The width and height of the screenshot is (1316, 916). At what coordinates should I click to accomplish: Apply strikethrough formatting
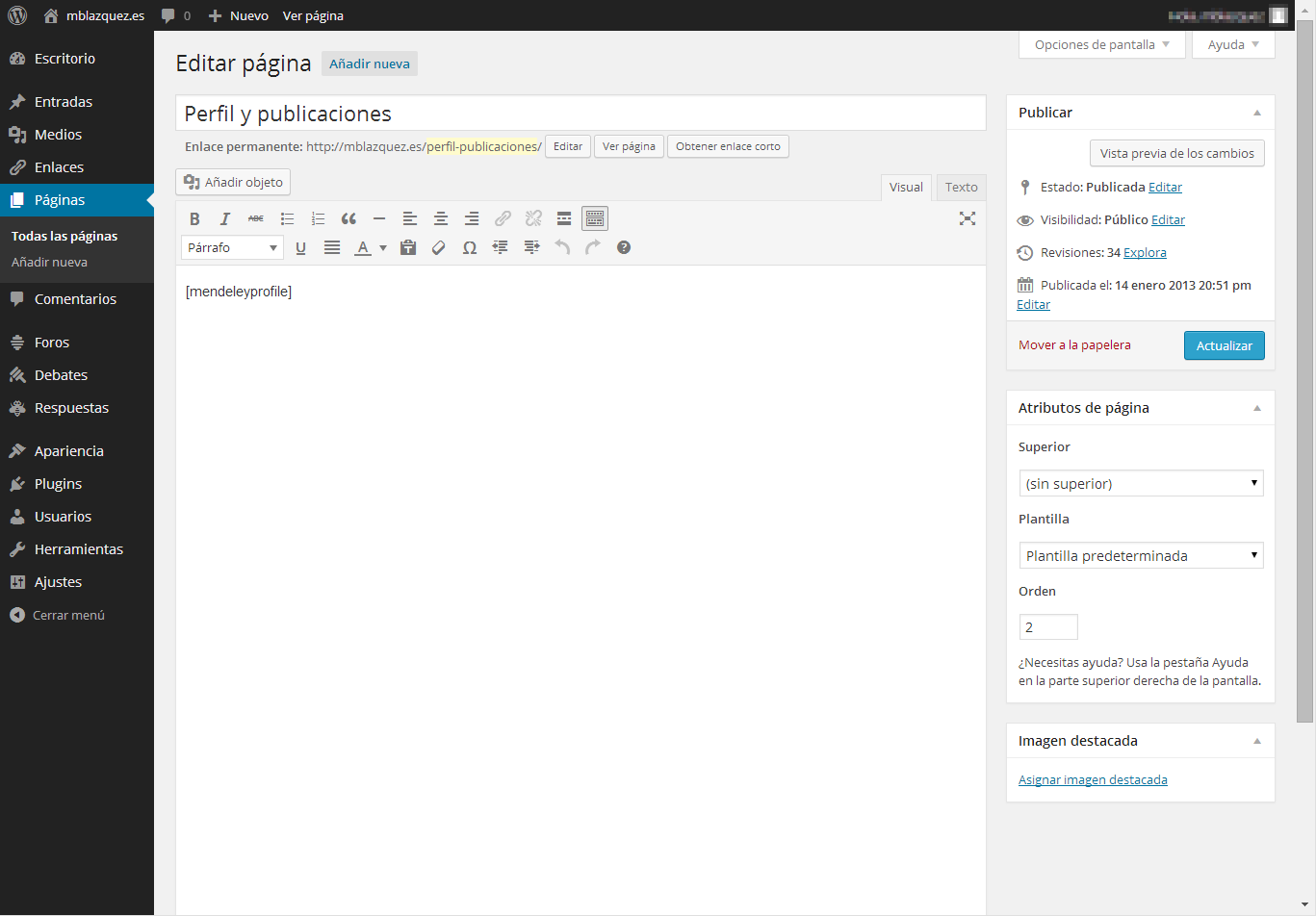tap(256, 218)
